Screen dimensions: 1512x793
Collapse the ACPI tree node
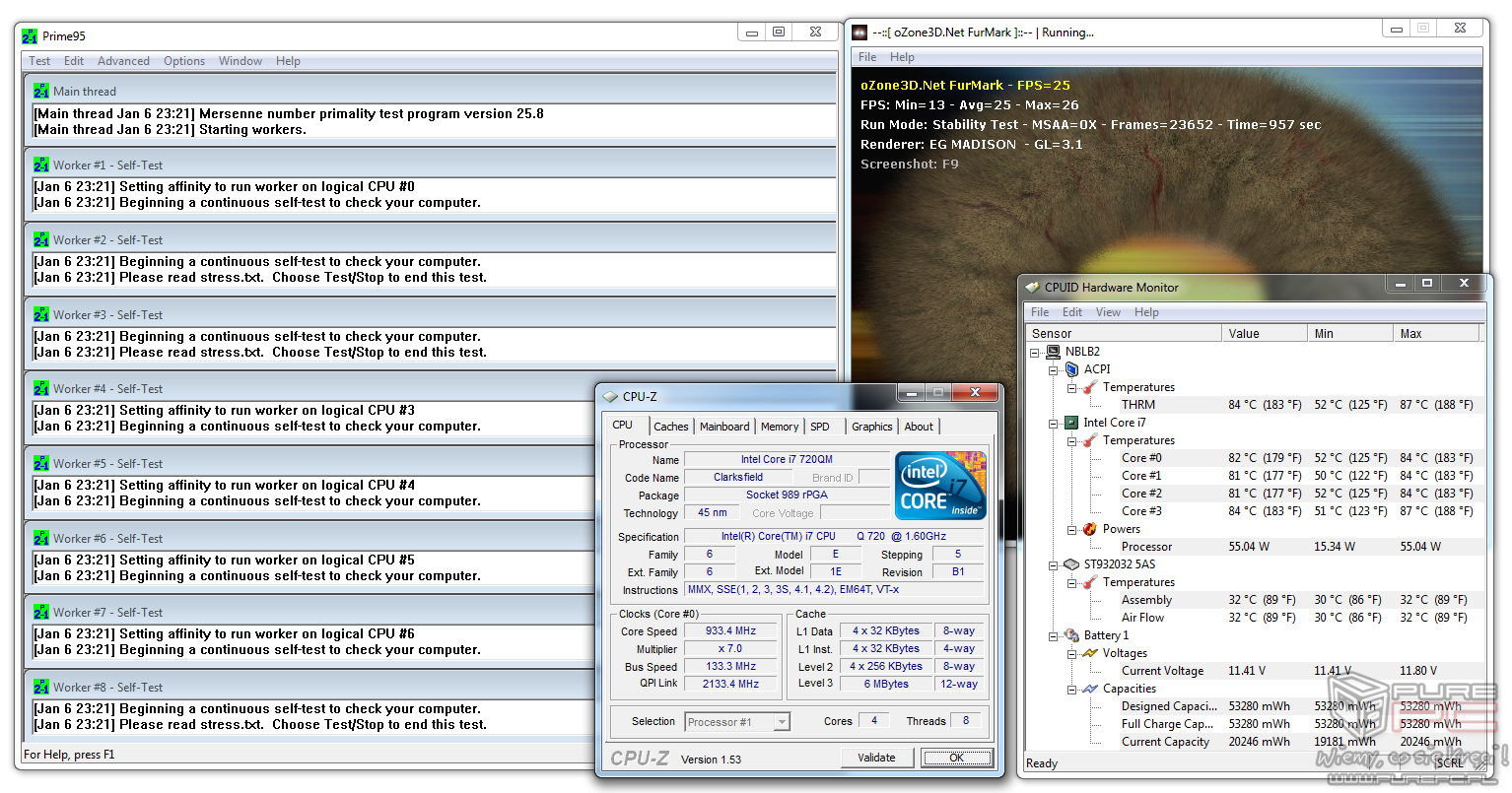[1054, 369]
